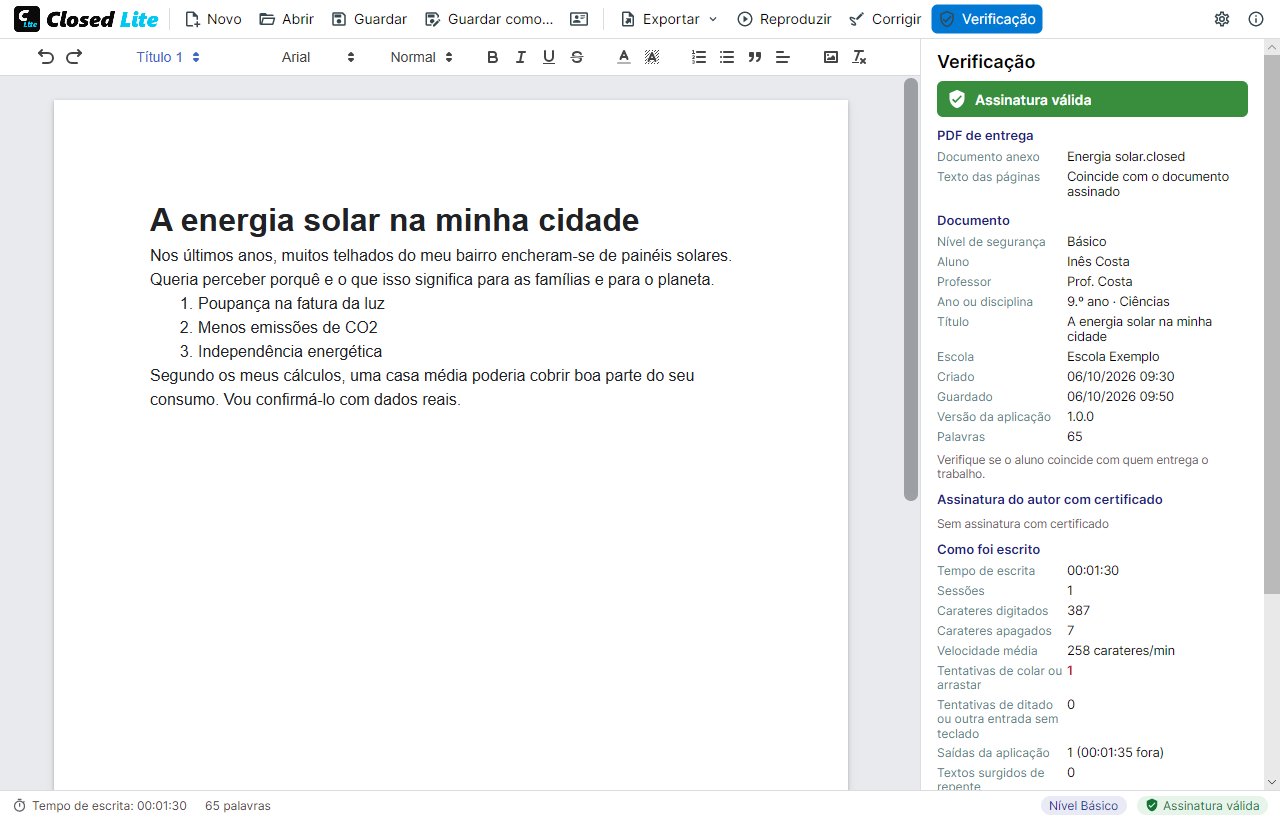Pick a text highlight background color

pyautogui.click(x=652, y=57)
